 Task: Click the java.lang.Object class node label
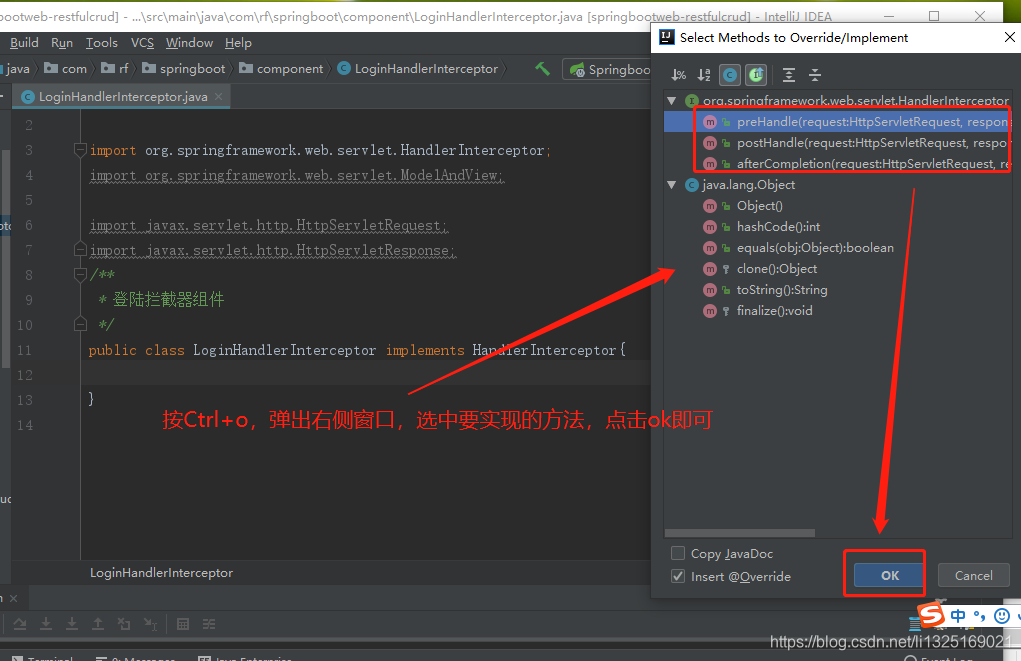(x=748, y=185)
